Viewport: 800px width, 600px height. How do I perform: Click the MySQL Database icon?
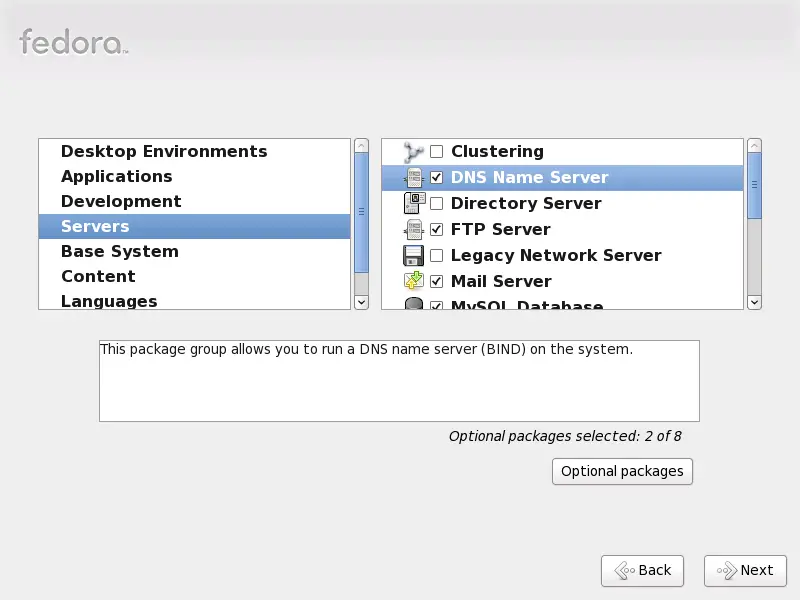click(413, 304)
